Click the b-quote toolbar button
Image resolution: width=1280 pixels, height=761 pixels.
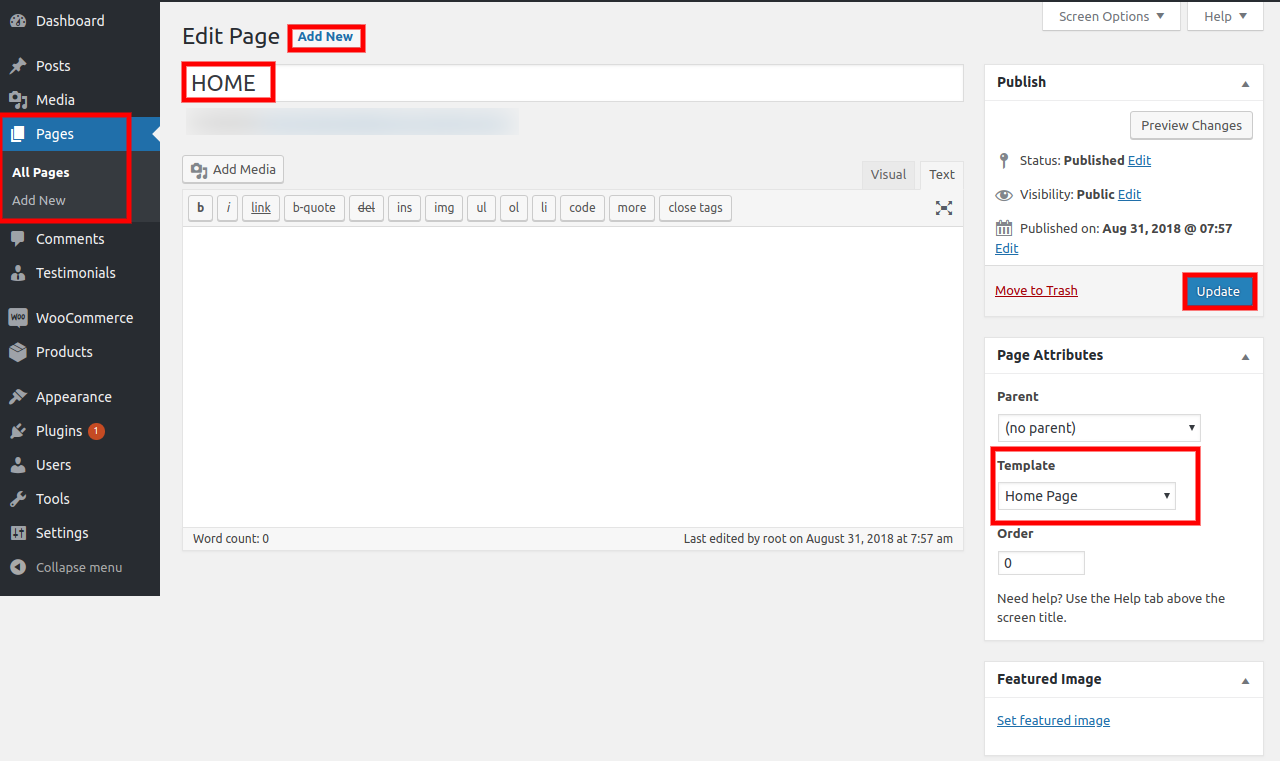point(314,208)
